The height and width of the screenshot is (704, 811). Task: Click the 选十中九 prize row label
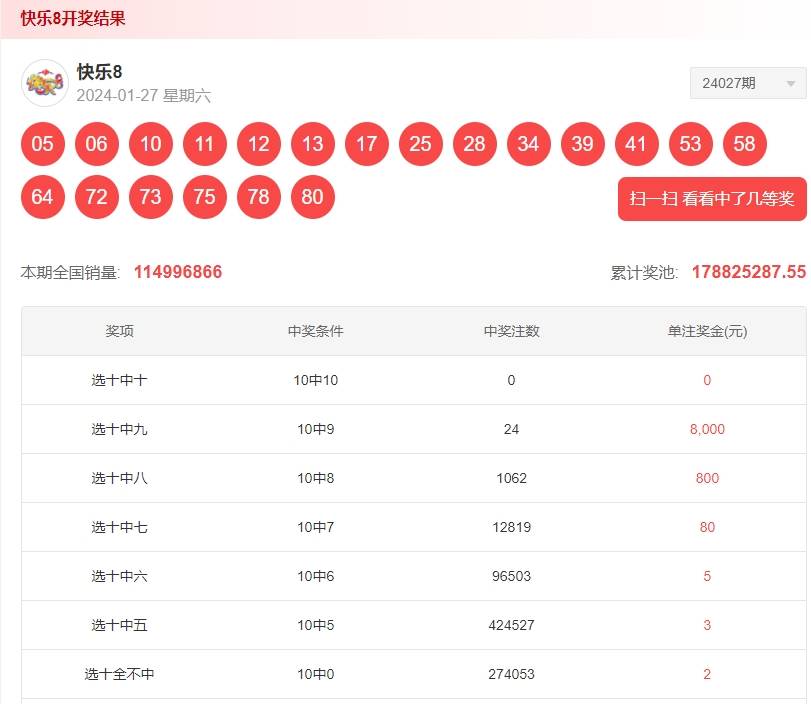(119, 429)
